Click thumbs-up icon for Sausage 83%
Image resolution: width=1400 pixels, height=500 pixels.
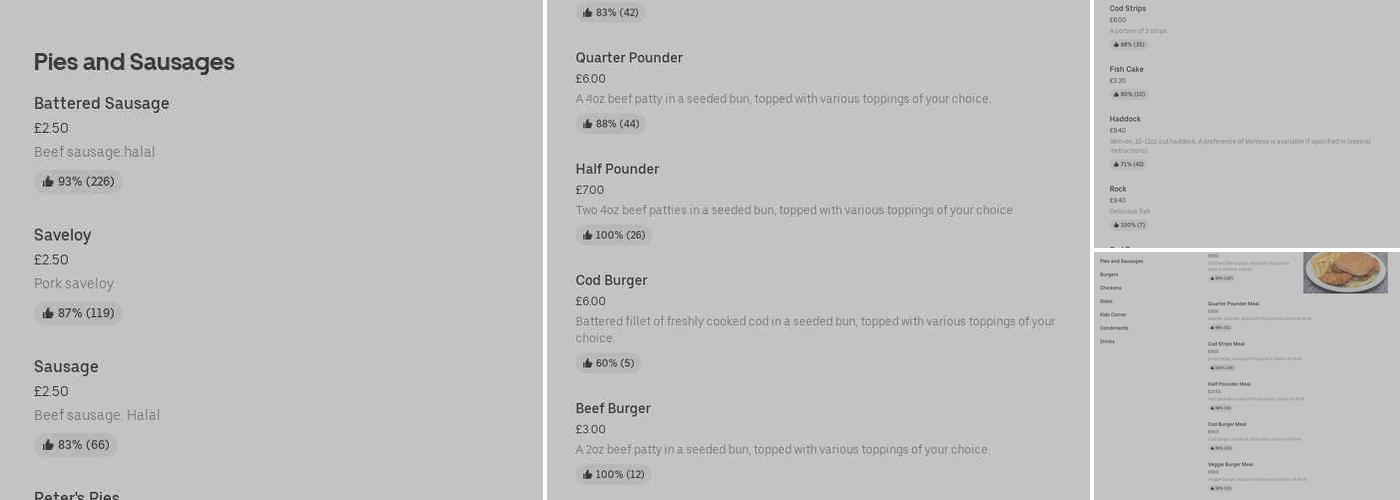point(48,445)
